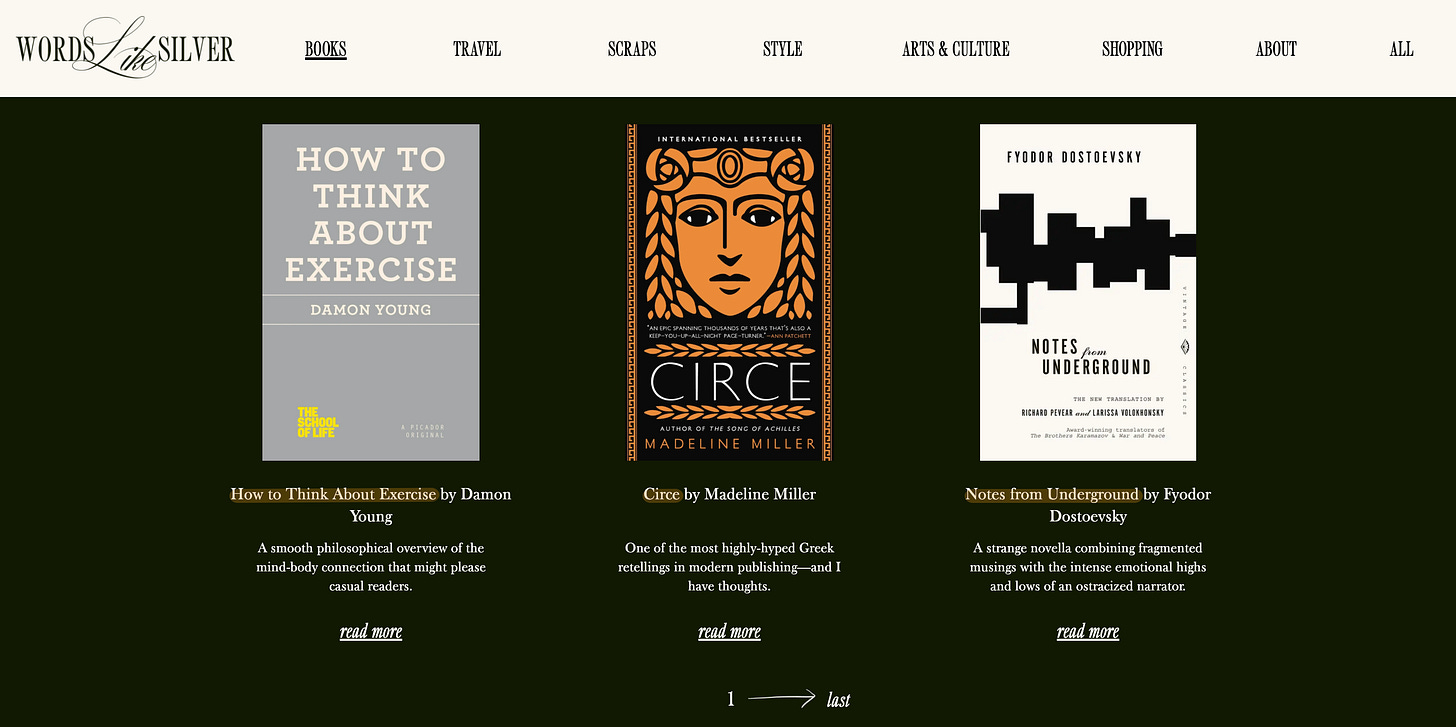This screenshot has height=727, width=1456.
Task: Click the next page arrow
Action: 782,698
